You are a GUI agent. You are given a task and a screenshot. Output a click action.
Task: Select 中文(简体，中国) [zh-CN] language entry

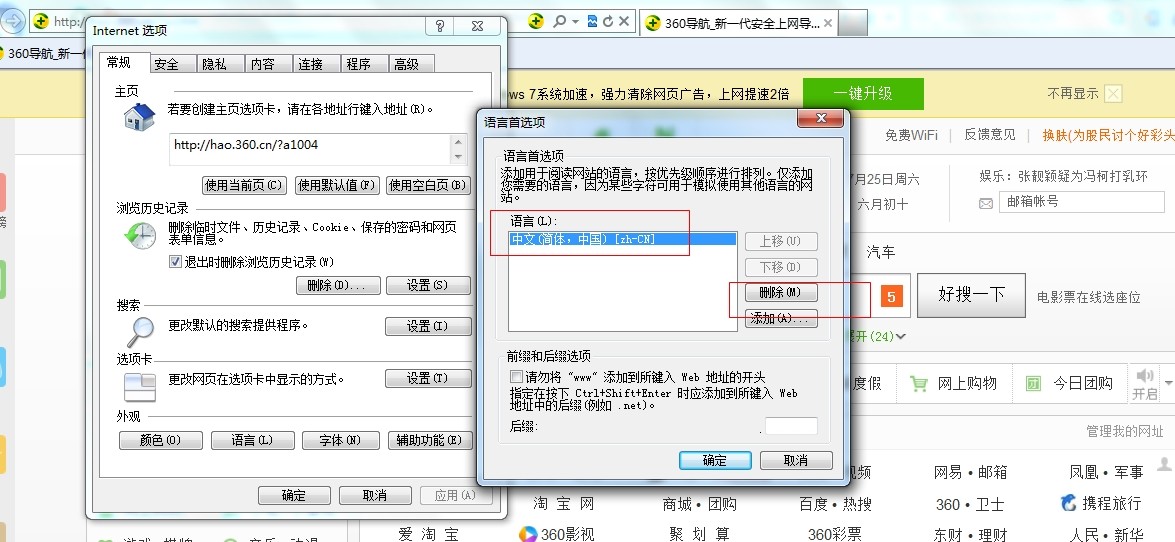click(x=622, y=239)
